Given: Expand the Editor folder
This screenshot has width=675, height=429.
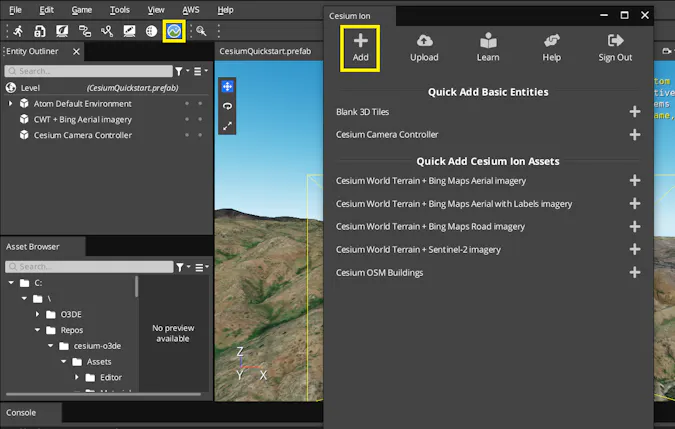Looking at the screenshot, I should [77, 377].
